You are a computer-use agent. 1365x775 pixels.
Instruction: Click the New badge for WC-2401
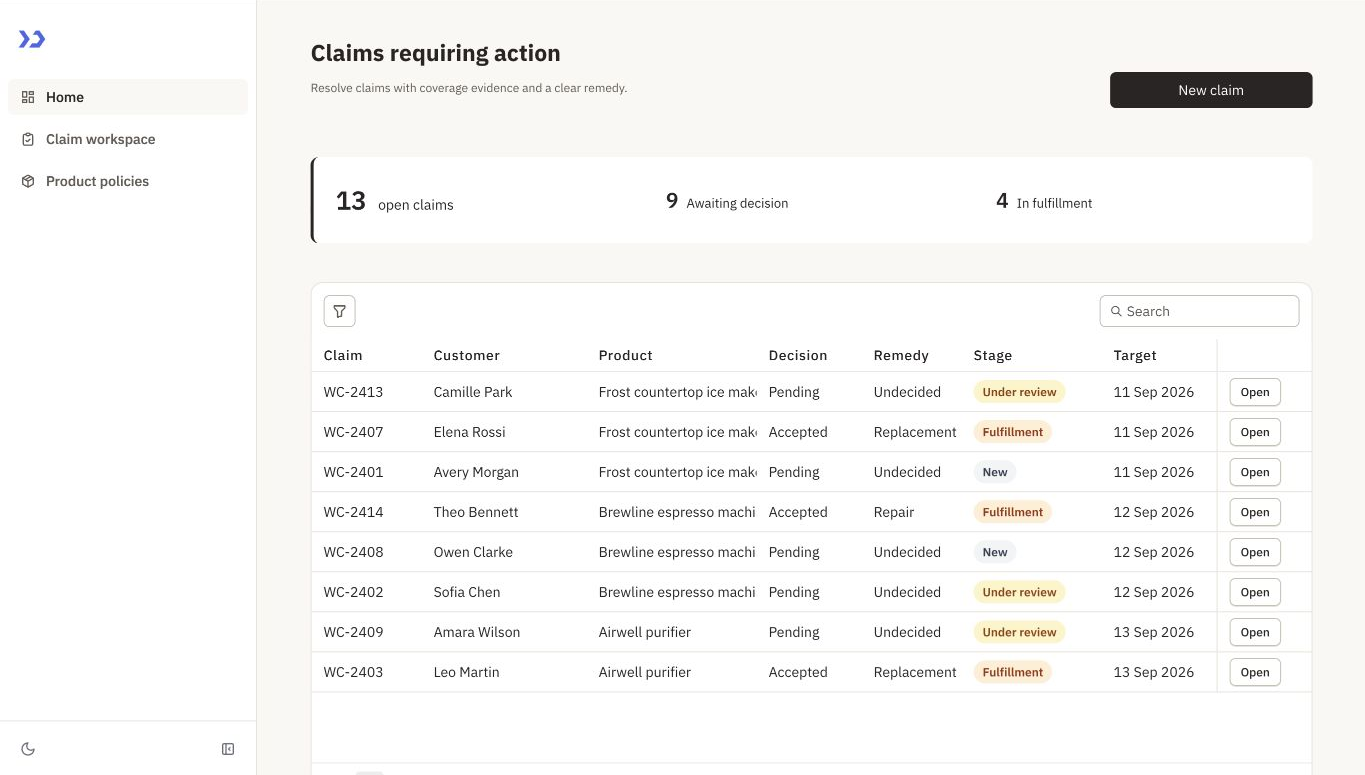pos(995,472)
